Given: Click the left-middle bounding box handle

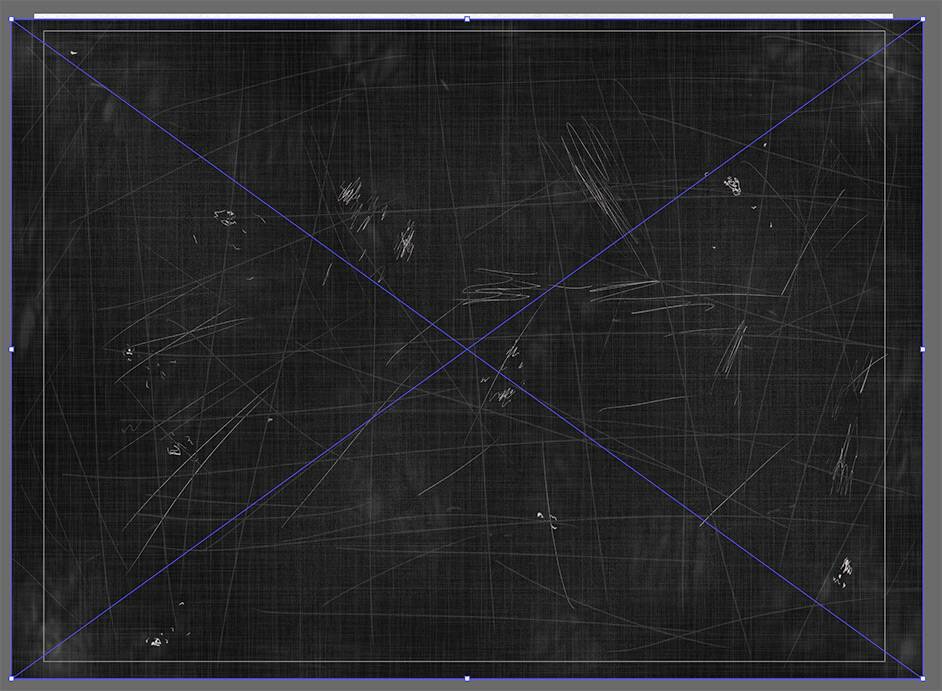Looking at the screenshot, I should pos(11,349).
